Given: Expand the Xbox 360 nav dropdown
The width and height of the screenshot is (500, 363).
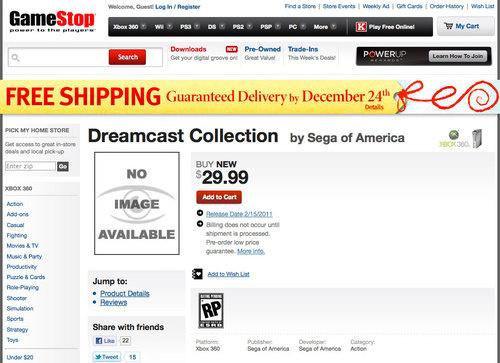Looking at the screenshot, I should 143,26.
